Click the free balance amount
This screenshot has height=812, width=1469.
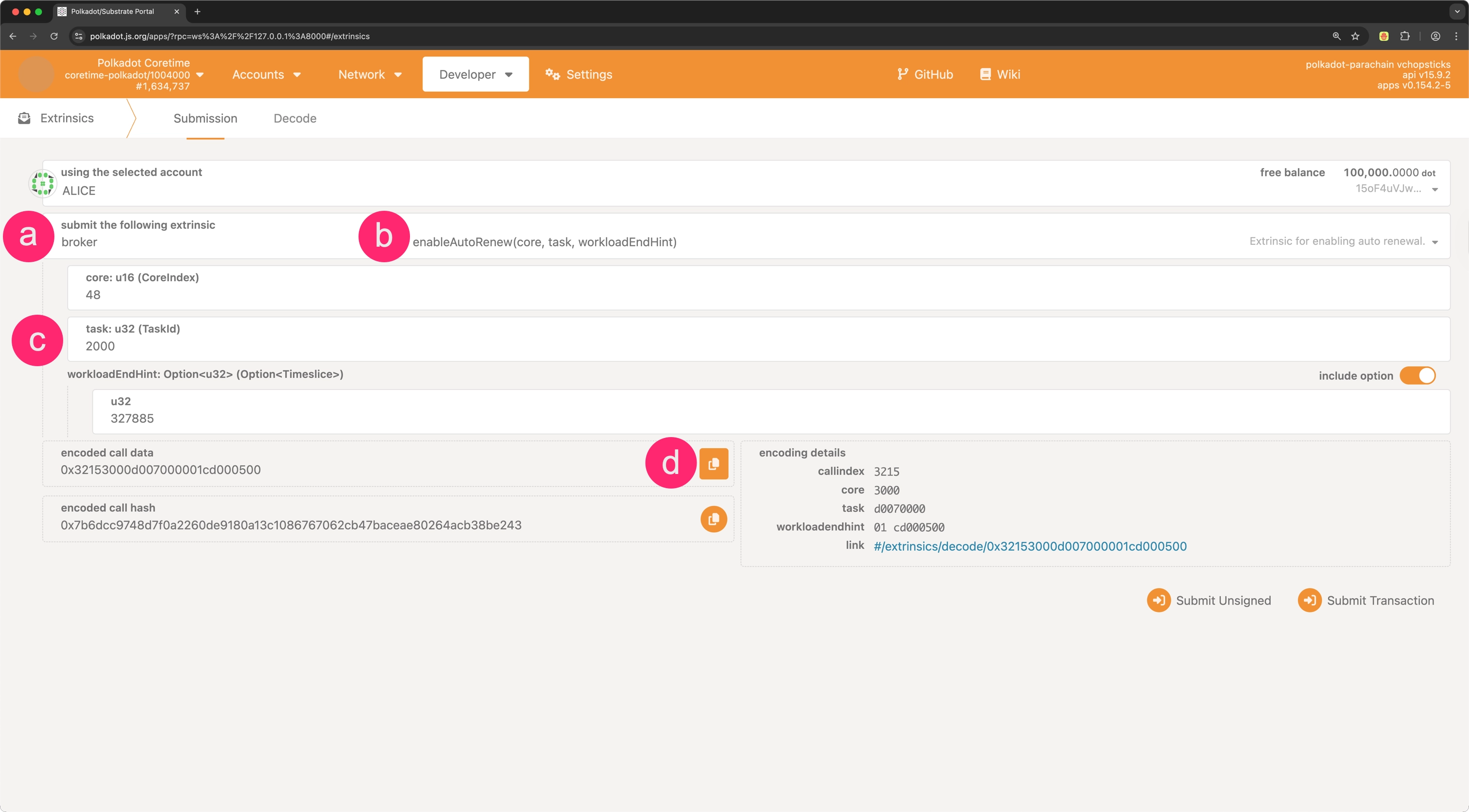click(x=1389, y=172)
